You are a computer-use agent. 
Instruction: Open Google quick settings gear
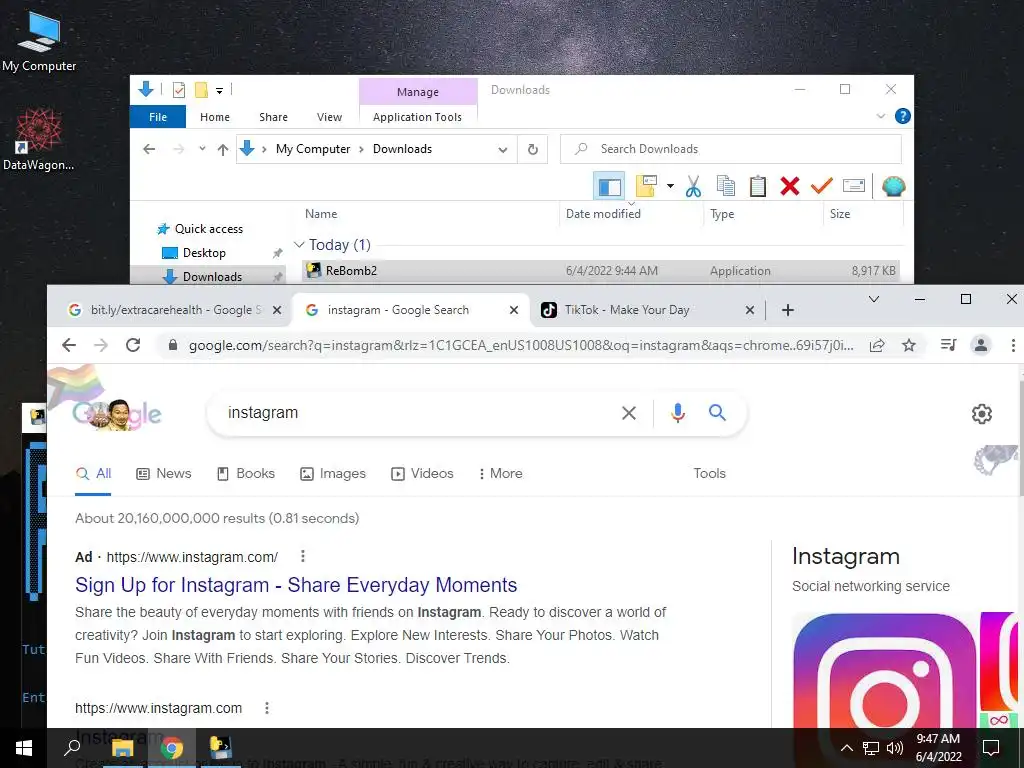(x=982, y=414)
